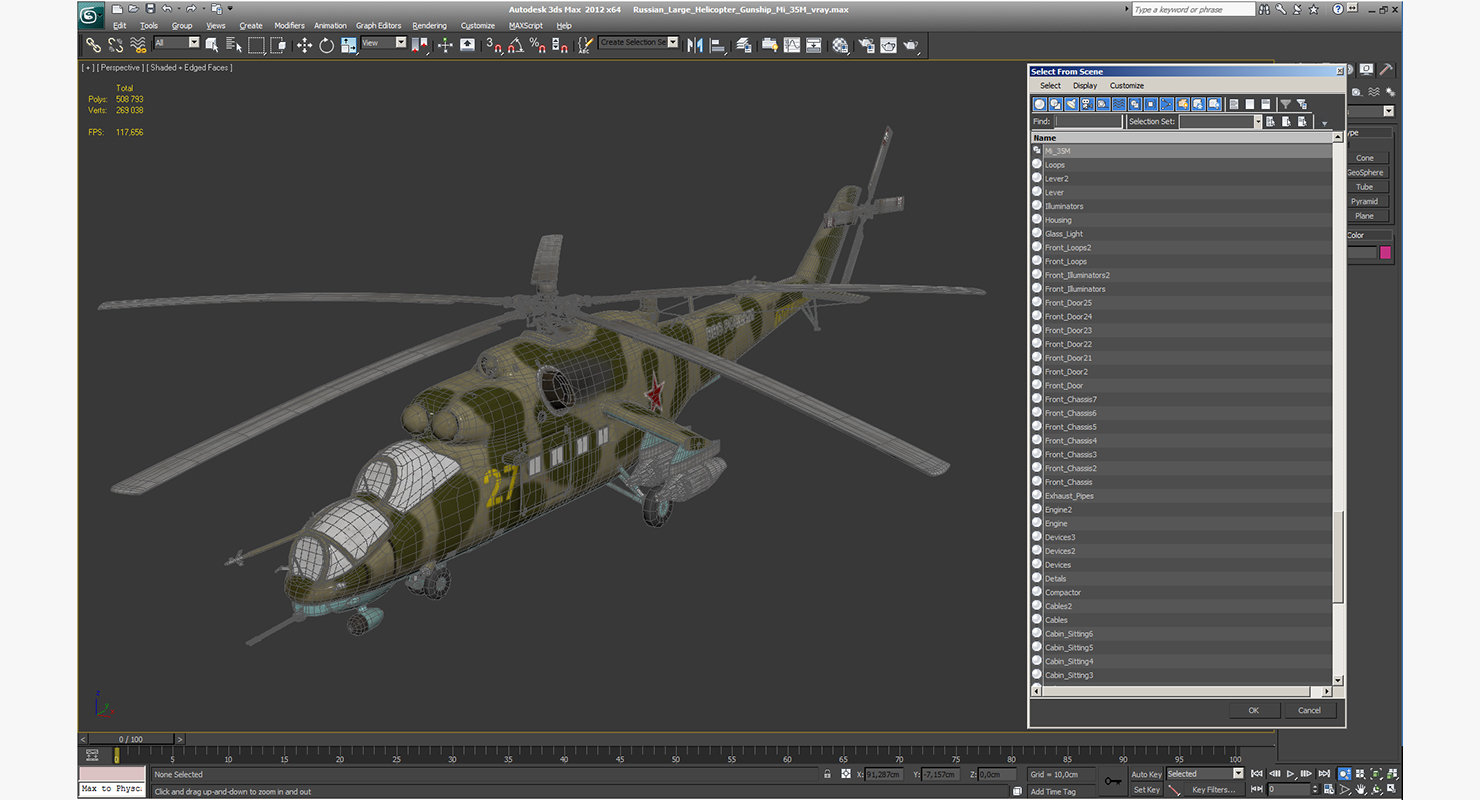
Task: Click the Render Production teapot icon
Action: (x=910, y=45)
